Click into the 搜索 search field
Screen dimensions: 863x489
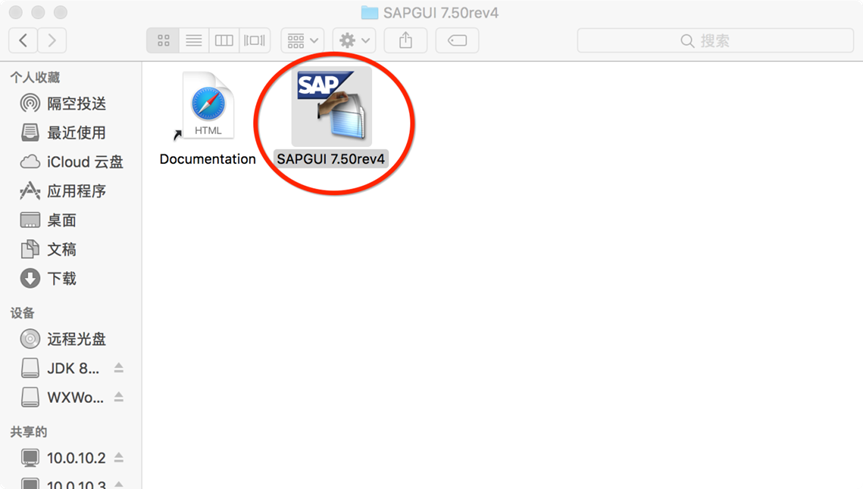coord(715,40)
